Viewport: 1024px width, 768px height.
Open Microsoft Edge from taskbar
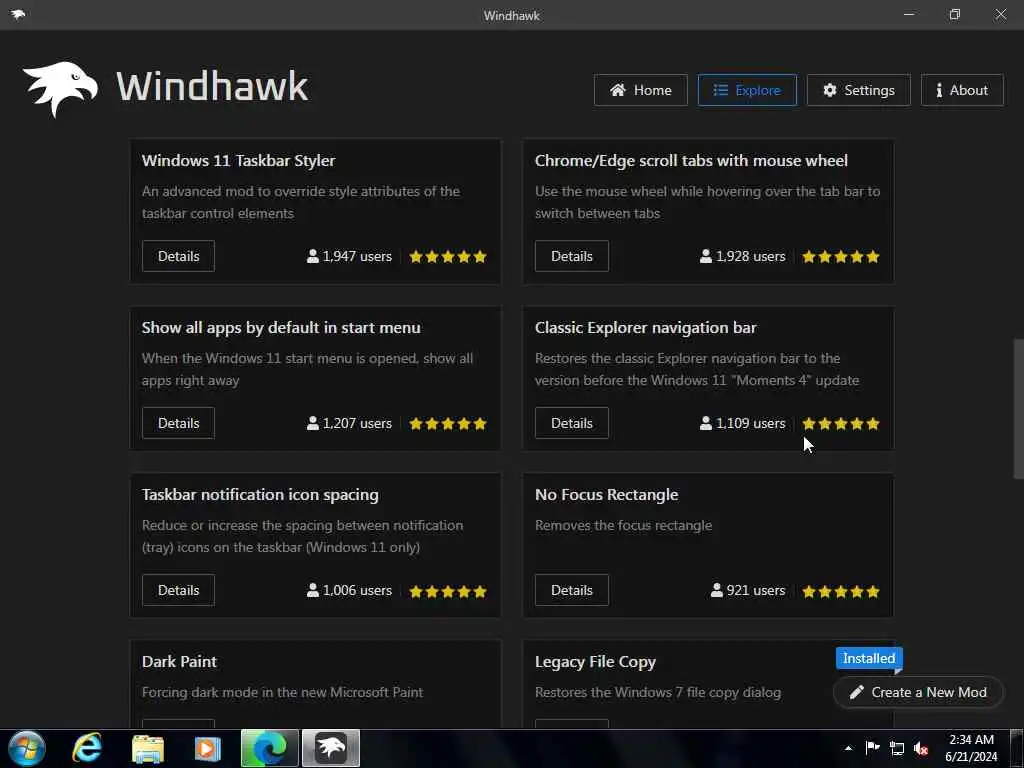tap(270, 748)
